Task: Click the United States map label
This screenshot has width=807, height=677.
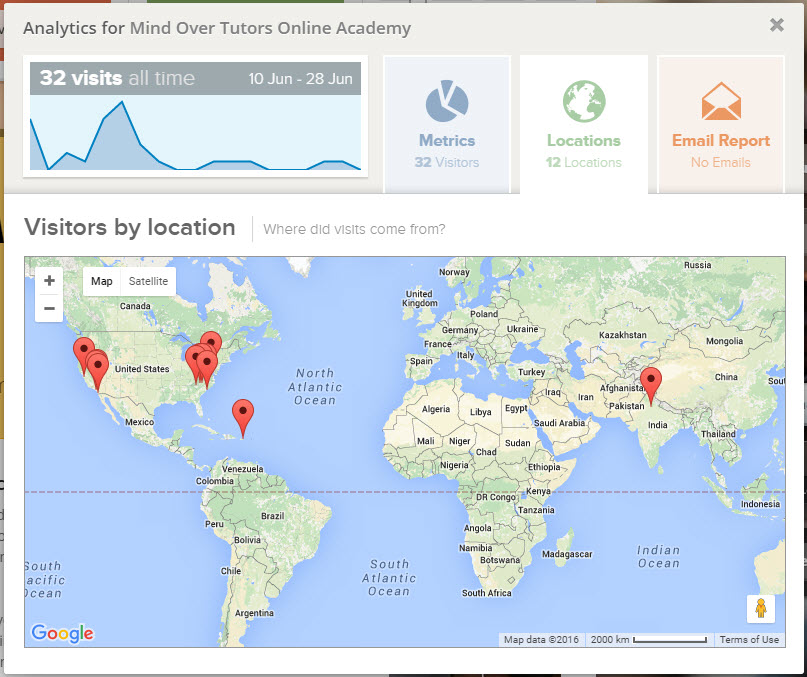Action: point(142,369)
